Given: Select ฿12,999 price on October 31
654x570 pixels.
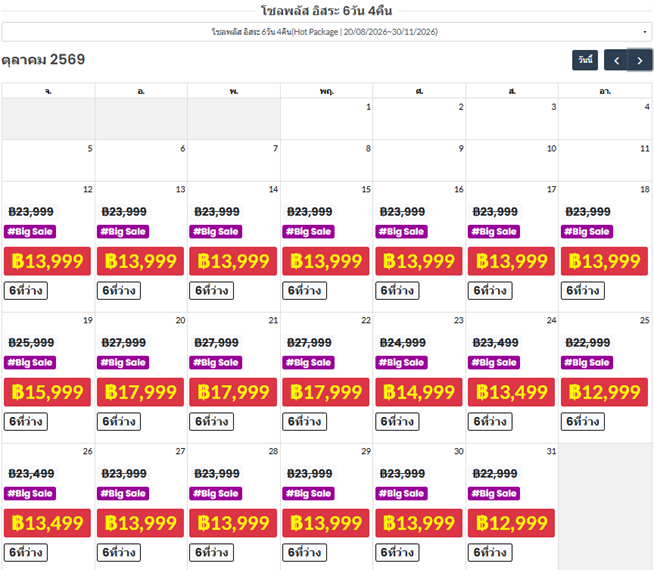Looking at the screenshot, I should coord(512,523).
